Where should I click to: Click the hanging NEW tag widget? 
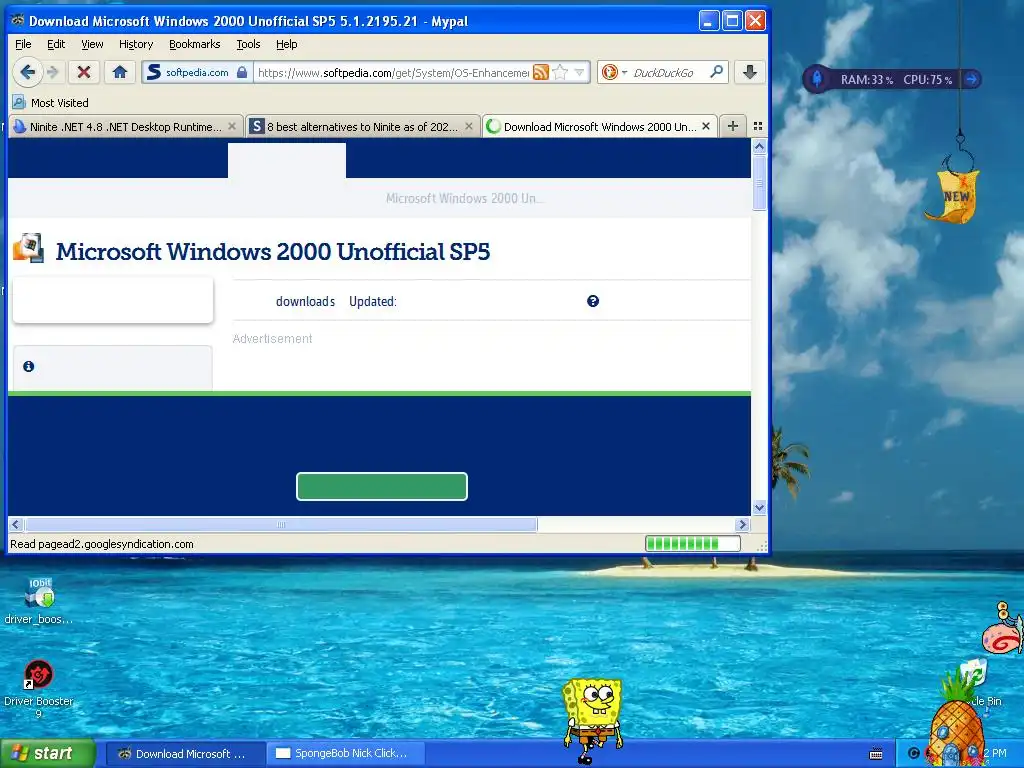pyautogui.click(x=953, y=195)
